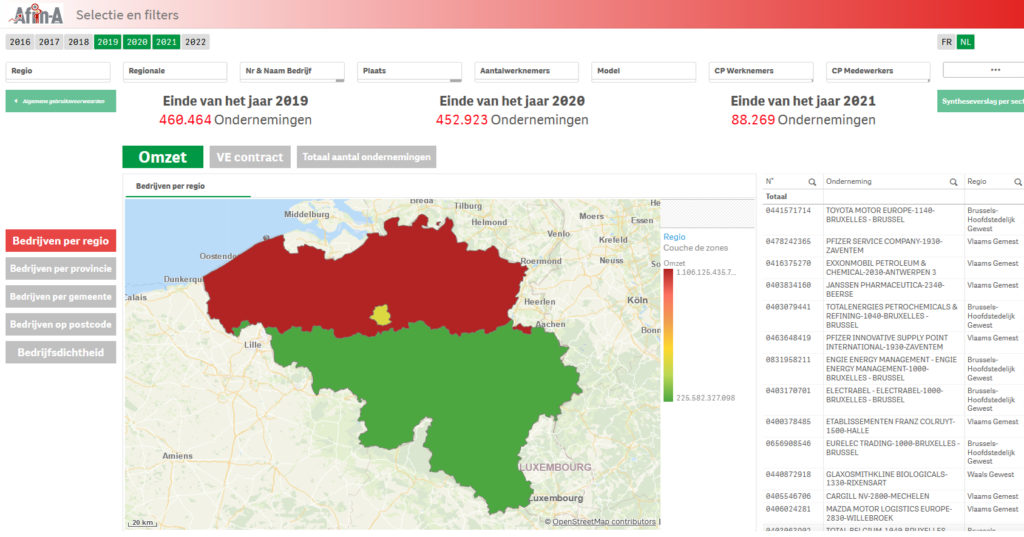Open the Nr & Naam Bedrijf filter

coord(292,71)
